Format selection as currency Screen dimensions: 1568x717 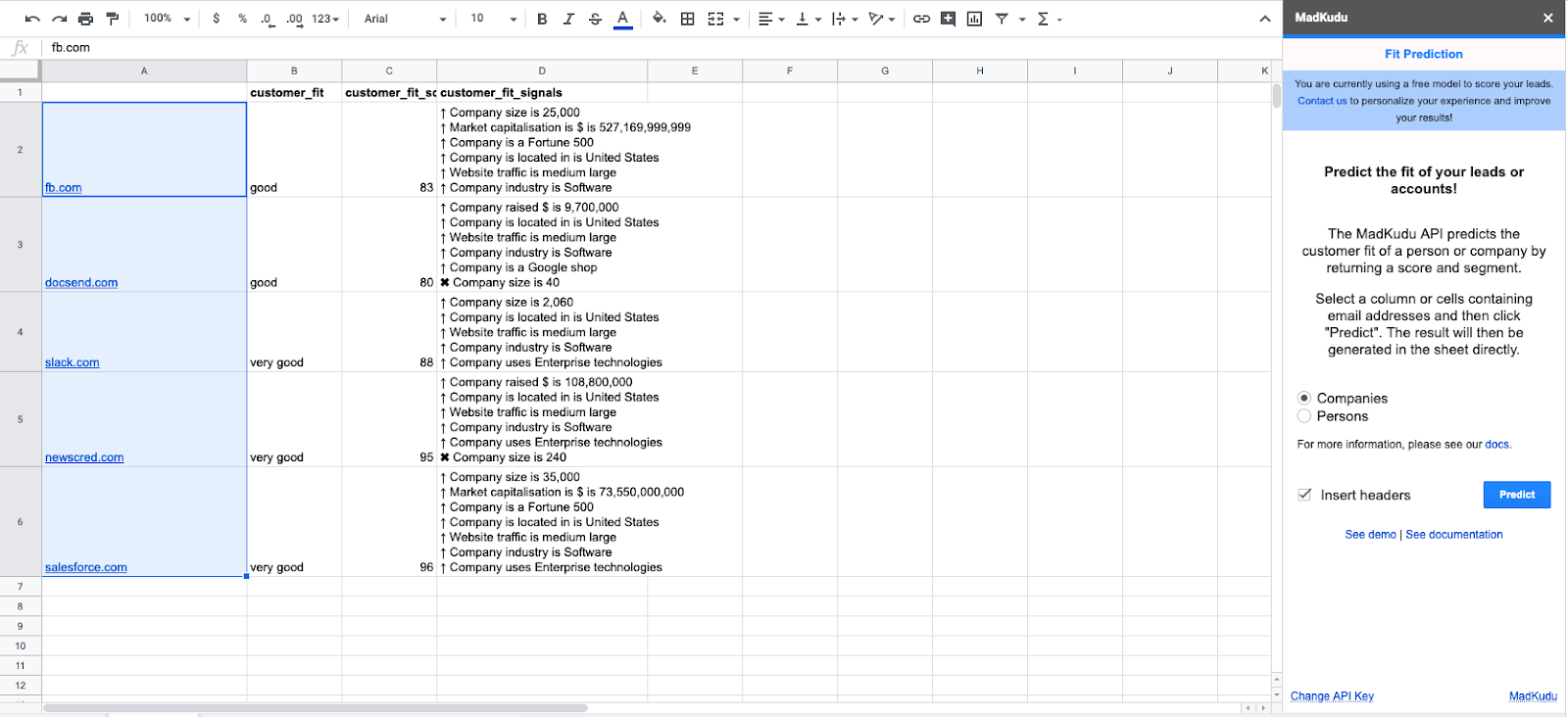(216, 19)
